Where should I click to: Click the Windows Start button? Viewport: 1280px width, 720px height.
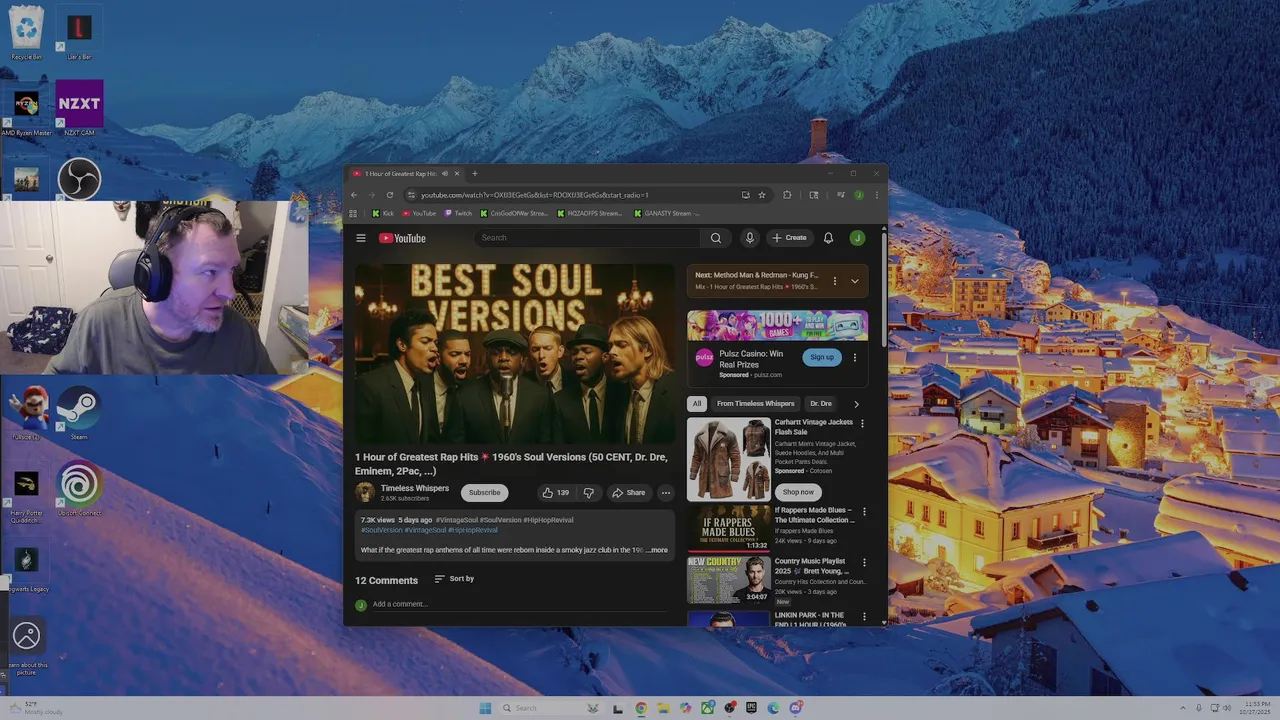click(x=485, y=708)
